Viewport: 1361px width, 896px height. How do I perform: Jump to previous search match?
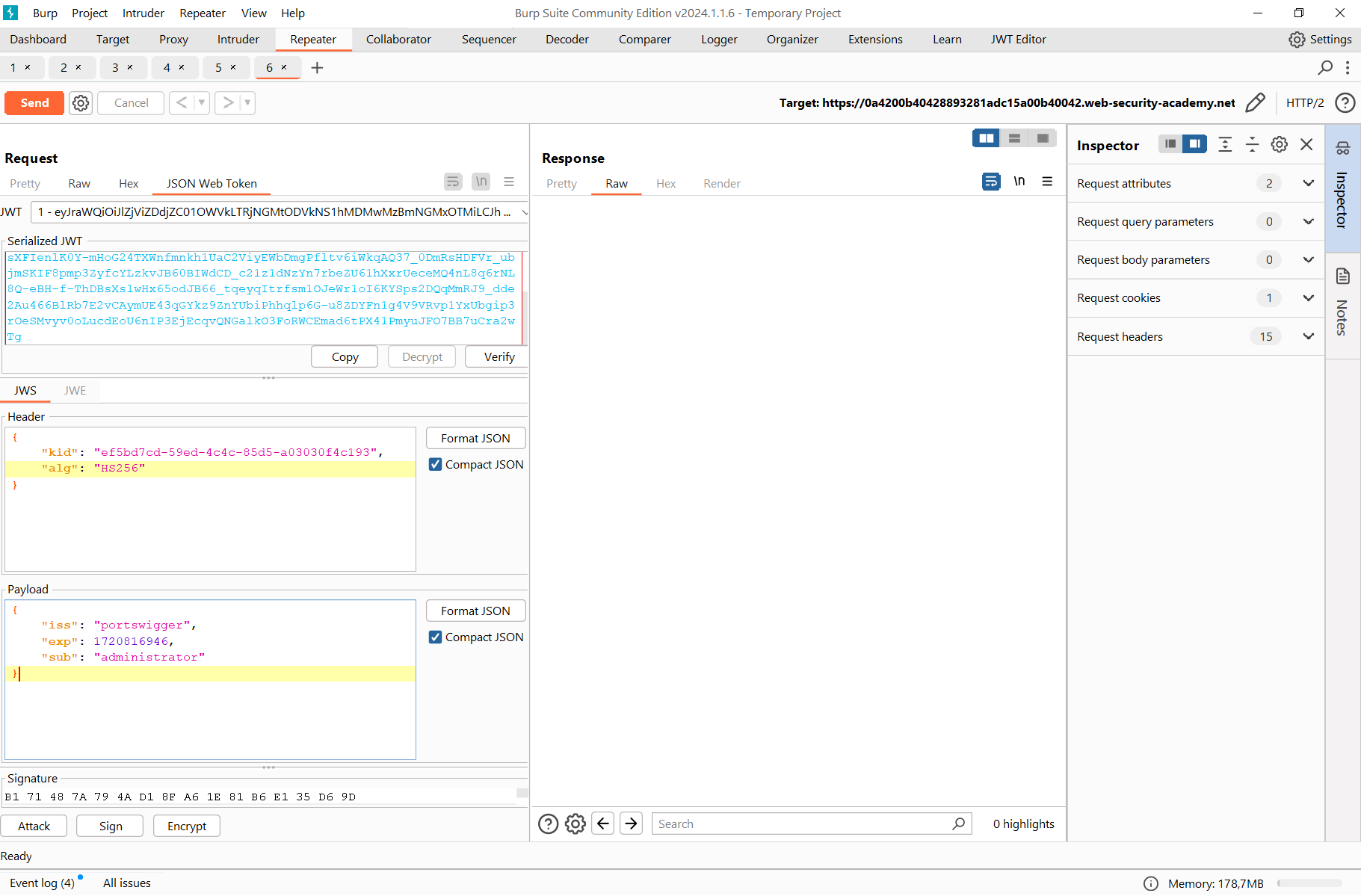[x=603, y=824]
